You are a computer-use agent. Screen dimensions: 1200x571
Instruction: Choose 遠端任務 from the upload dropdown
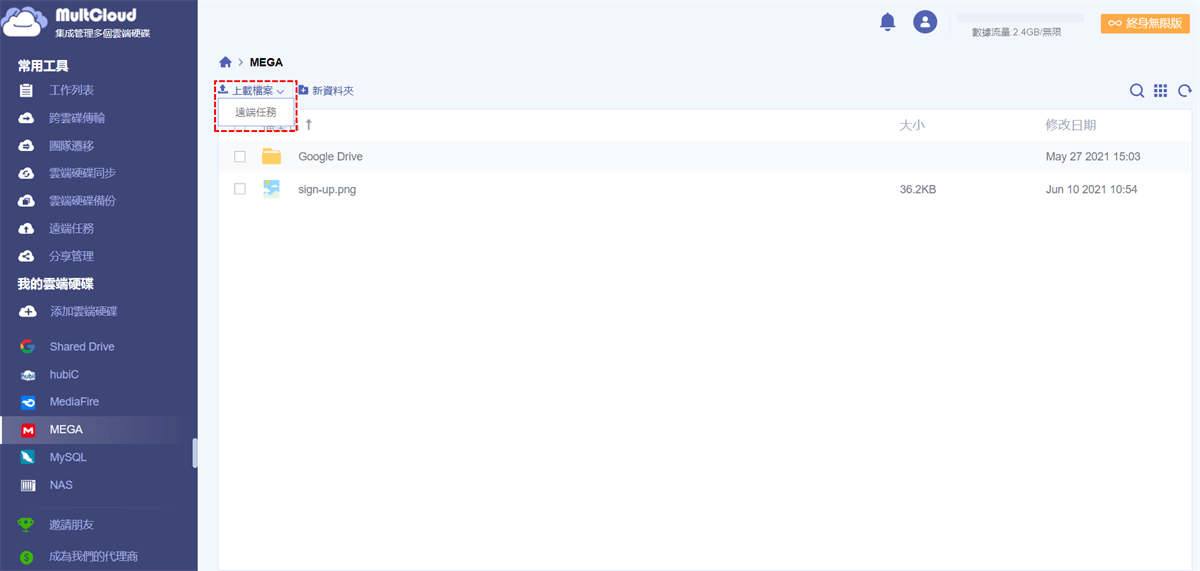coord(256,113)
